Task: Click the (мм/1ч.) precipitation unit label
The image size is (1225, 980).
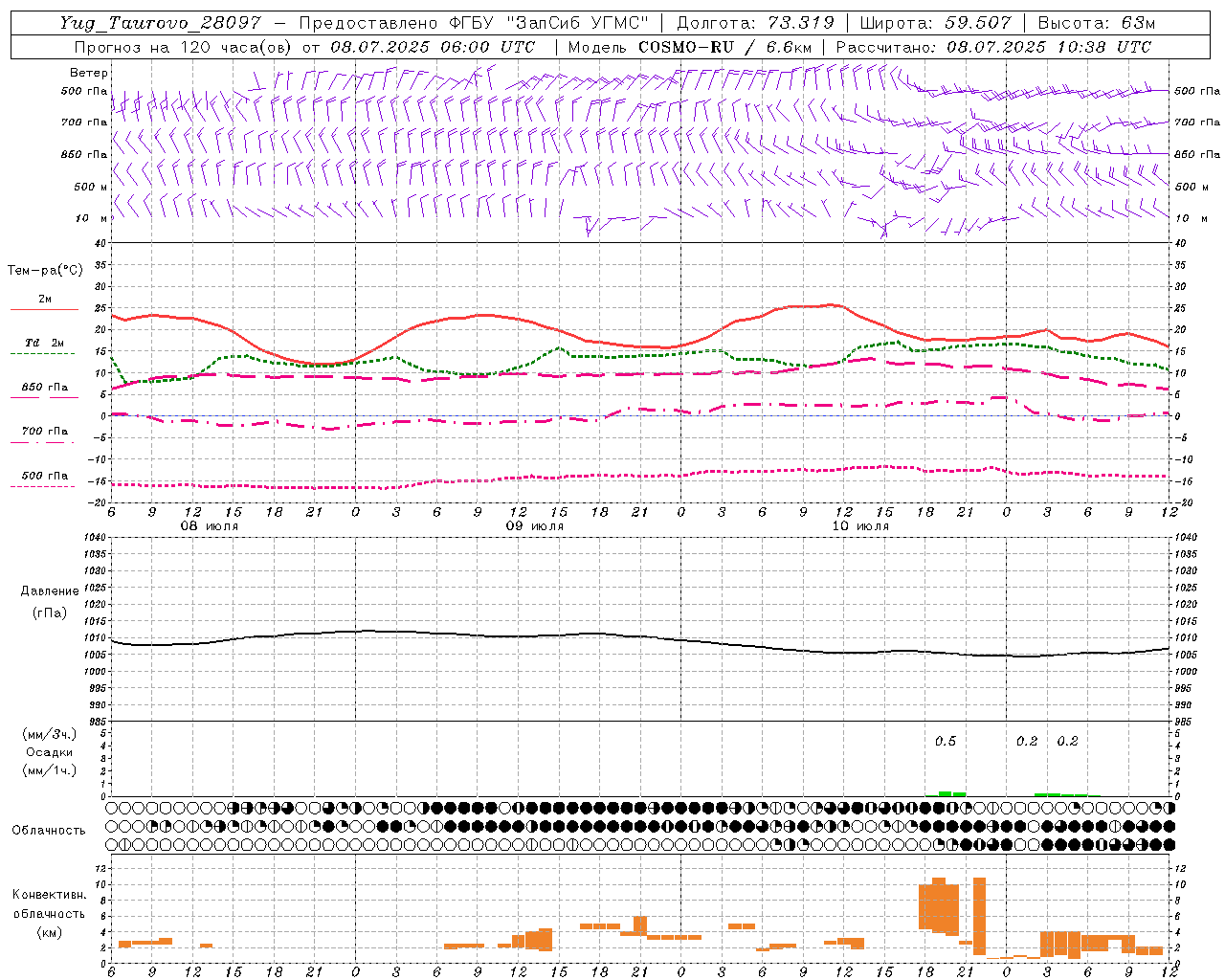Action: tap(50, 770)
